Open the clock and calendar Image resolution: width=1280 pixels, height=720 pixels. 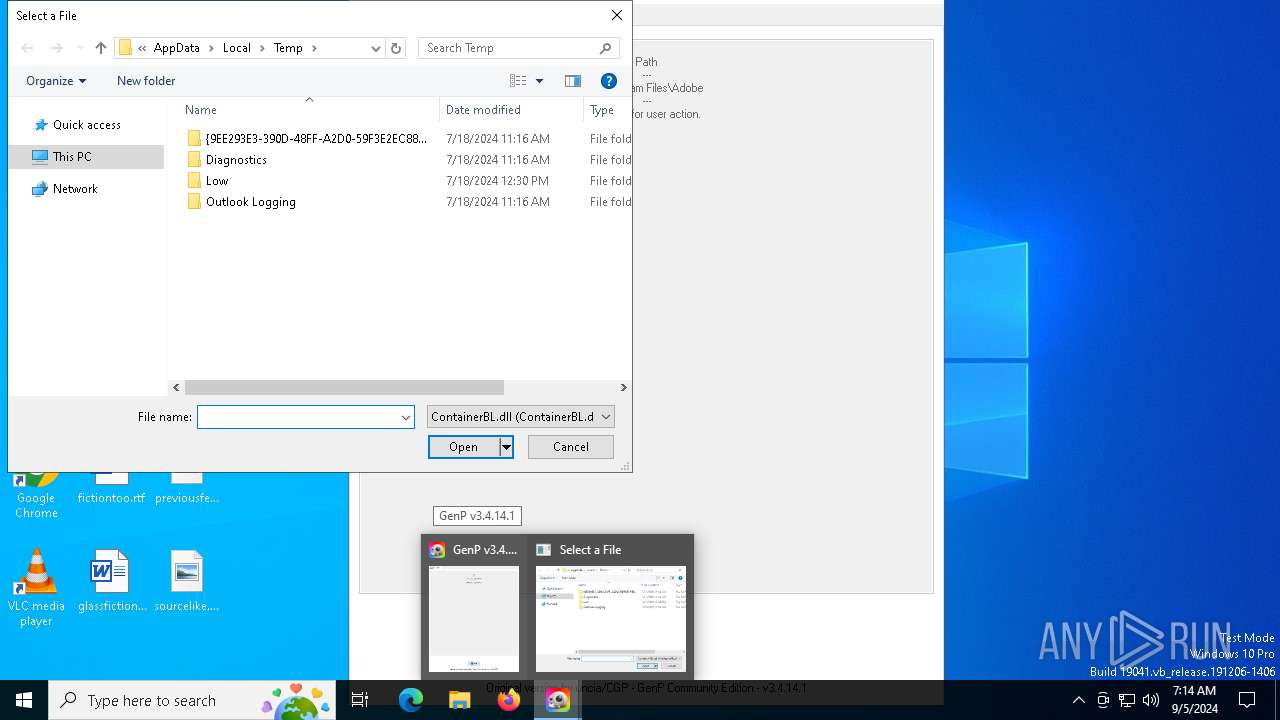tap(1194, 700)
